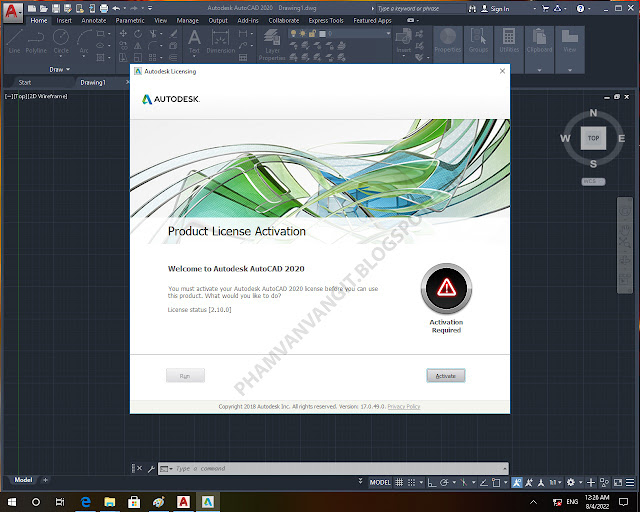Click the Run button in licensing dialog
Screen dimensions: 640x512
[x=185, y=376]
